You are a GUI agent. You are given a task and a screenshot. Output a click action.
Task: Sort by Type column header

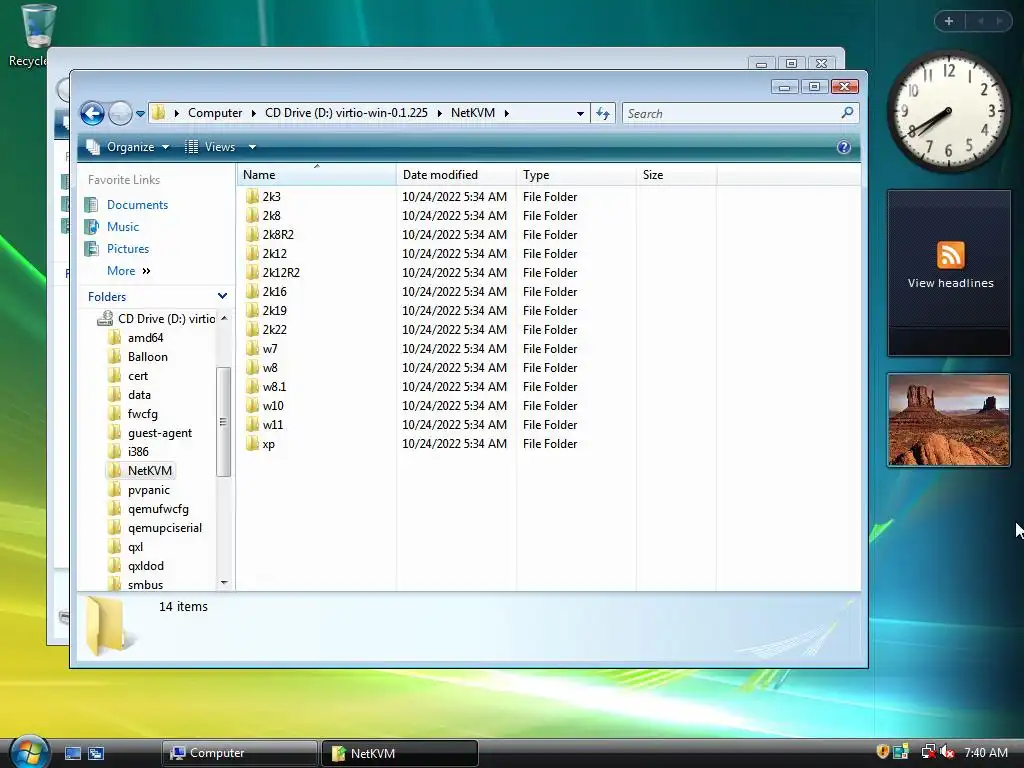[x=576, y=174]
